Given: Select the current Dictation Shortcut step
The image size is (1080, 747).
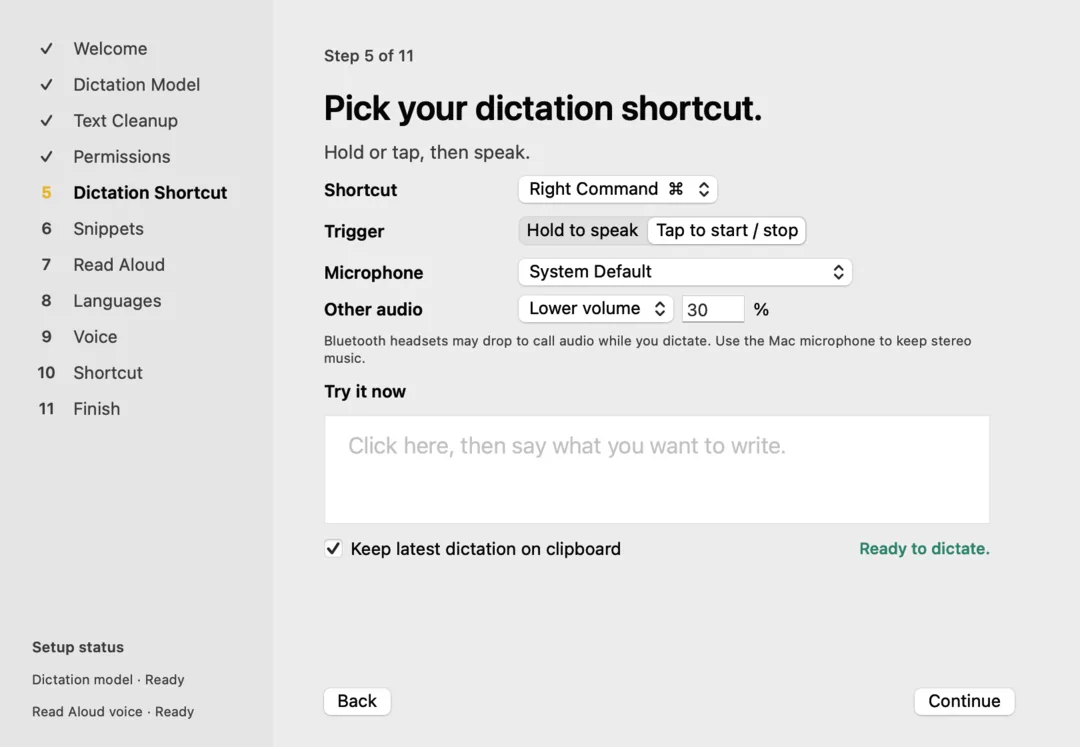Looking at the screenshot, I should tap(150, 193).
